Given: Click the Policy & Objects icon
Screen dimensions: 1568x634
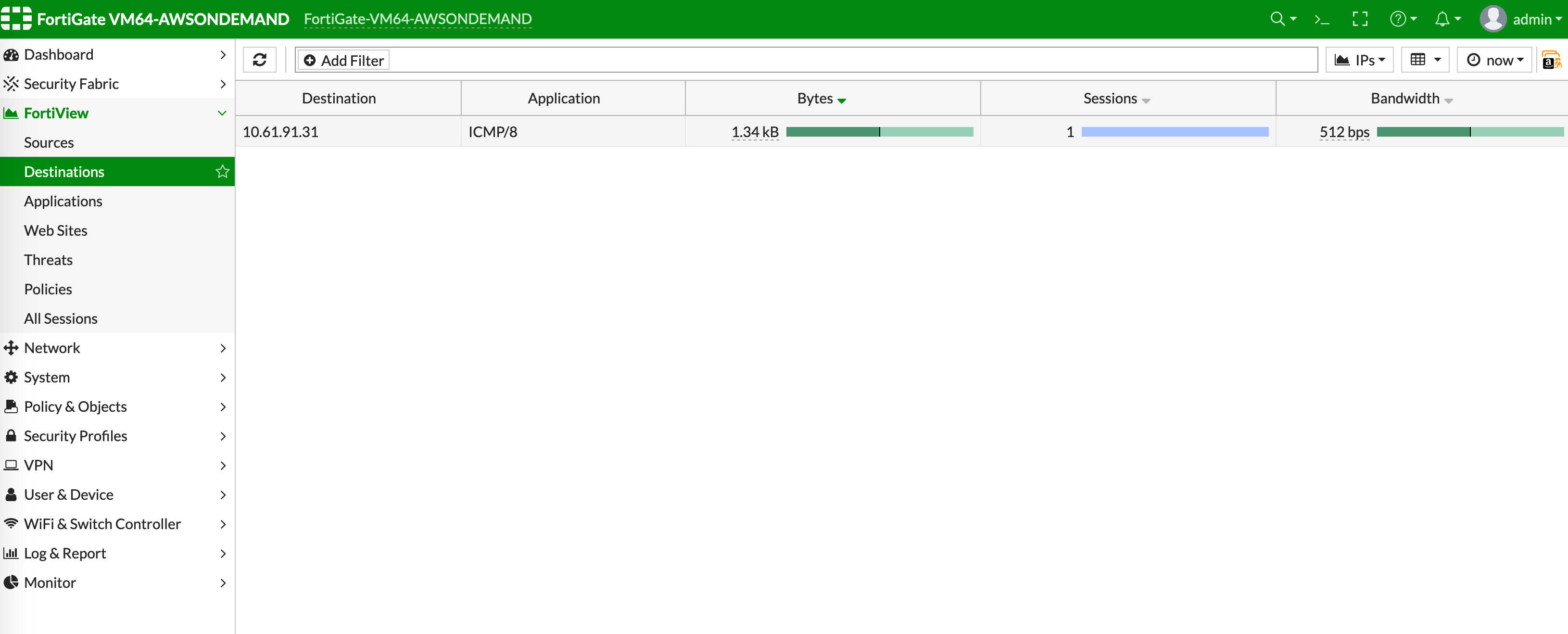Looking at the screenshot, I should click(11, 405).
